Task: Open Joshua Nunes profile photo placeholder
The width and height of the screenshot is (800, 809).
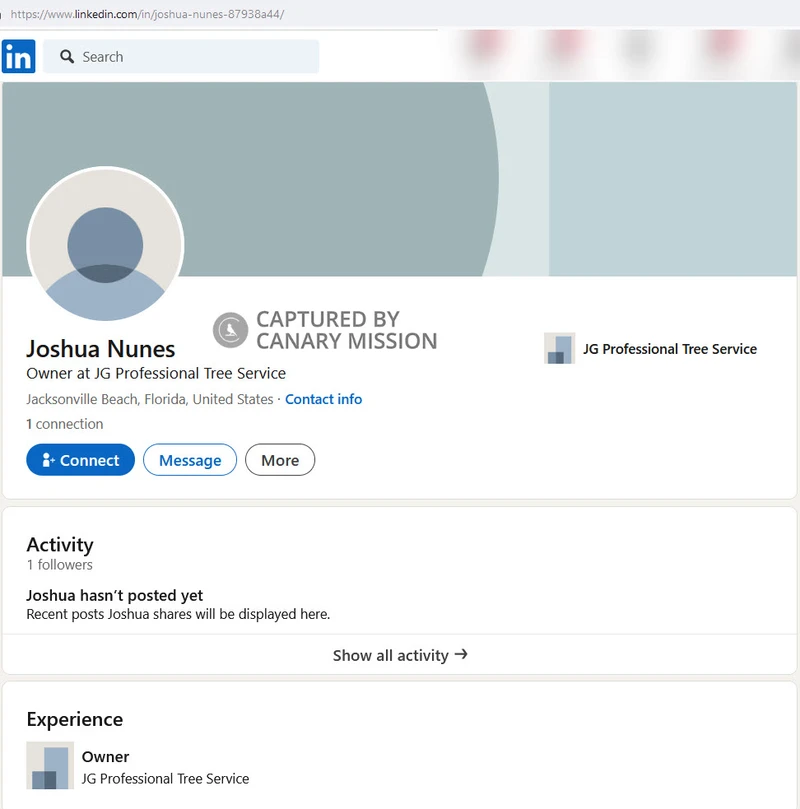Action: [105, 244]
